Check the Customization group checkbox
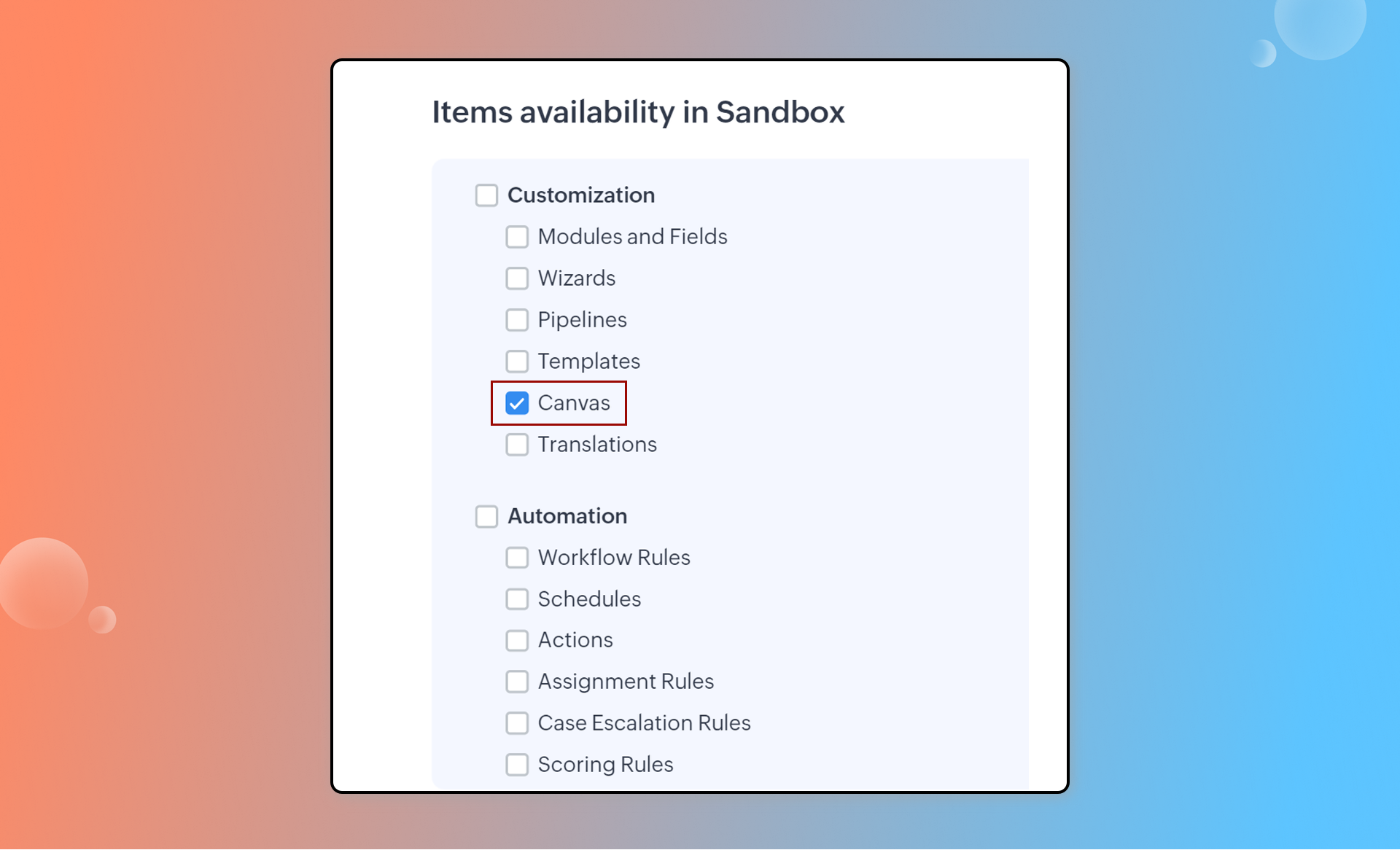The height and width of the screenshot is (850, 1400). [x=486, y=195]
